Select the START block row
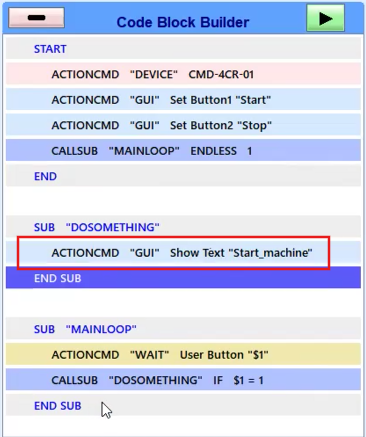The image size is (366, 437). click(x=183, y=49)
